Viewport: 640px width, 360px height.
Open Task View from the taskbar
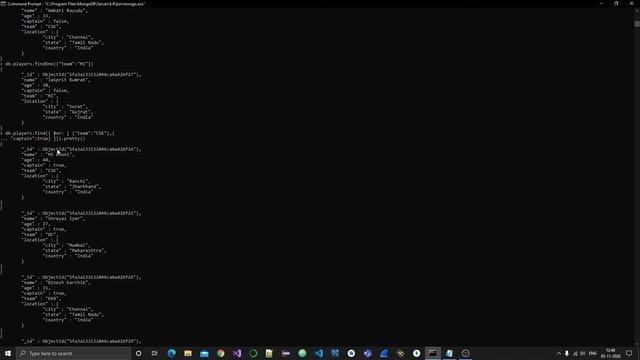(x=155, y=353)
